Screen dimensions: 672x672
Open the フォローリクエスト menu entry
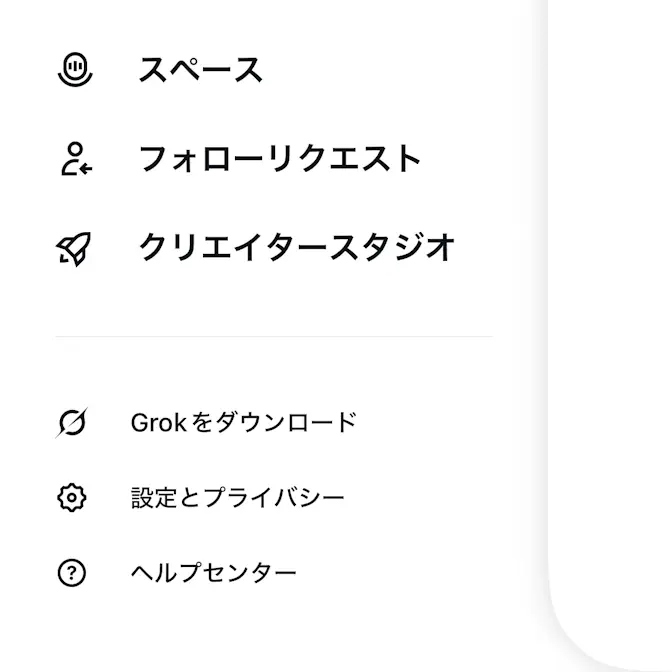tap(280, 159)
